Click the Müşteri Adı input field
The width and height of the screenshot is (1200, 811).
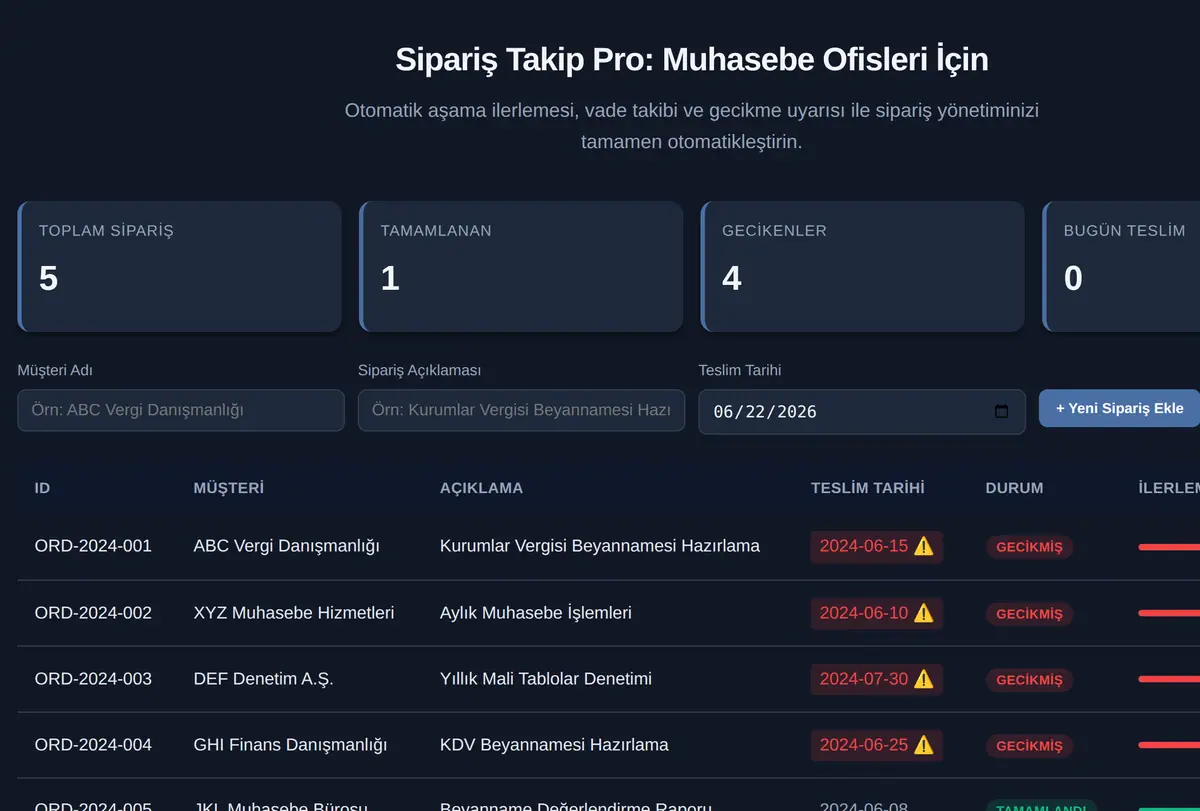pyautogui.click(x=181, y=410)
